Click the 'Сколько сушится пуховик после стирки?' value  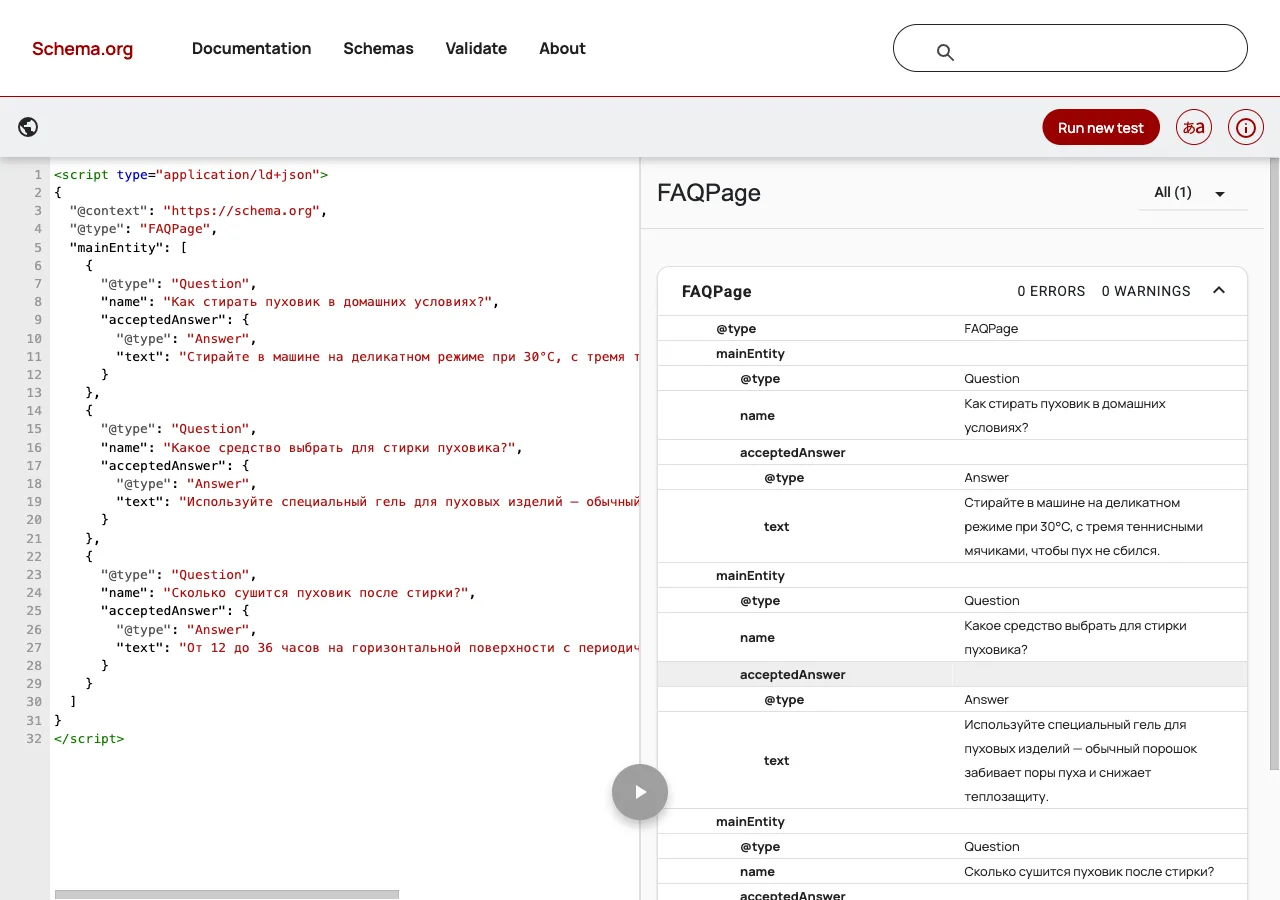[x=1089, y=871]
